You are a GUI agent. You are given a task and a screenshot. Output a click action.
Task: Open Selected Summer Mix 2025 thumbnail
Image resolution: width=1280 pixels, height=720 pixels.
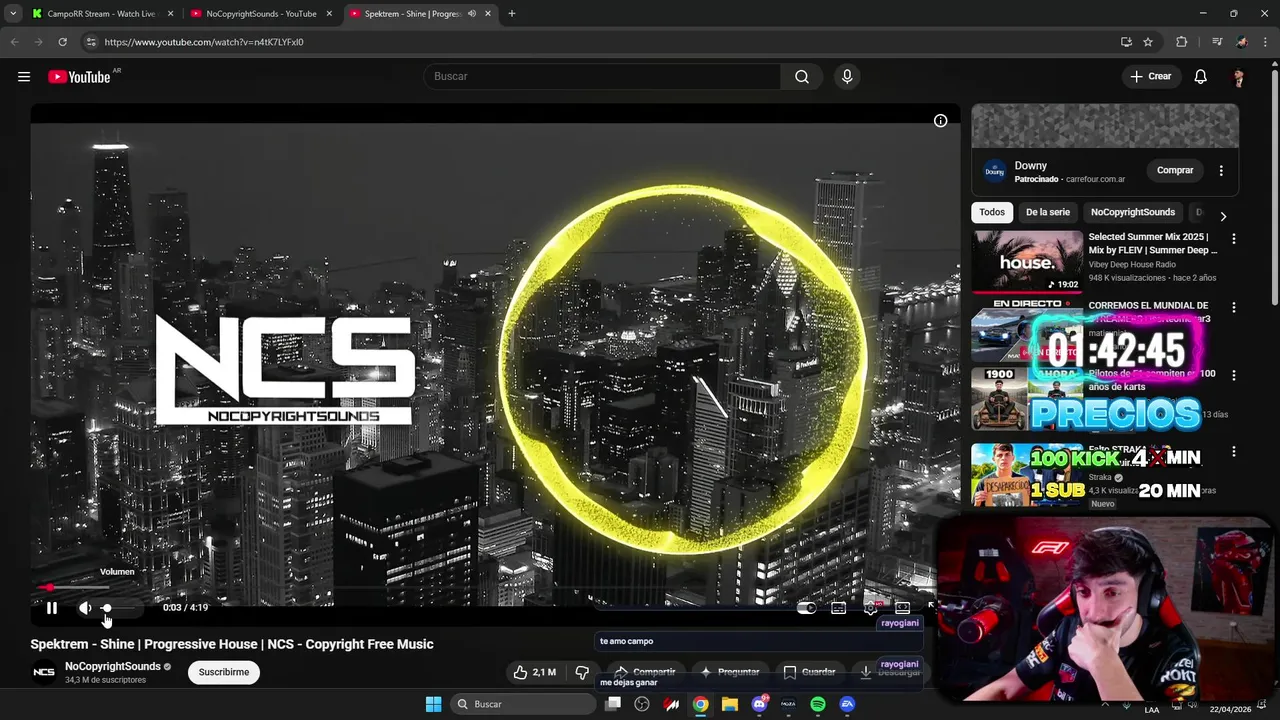1027,261
